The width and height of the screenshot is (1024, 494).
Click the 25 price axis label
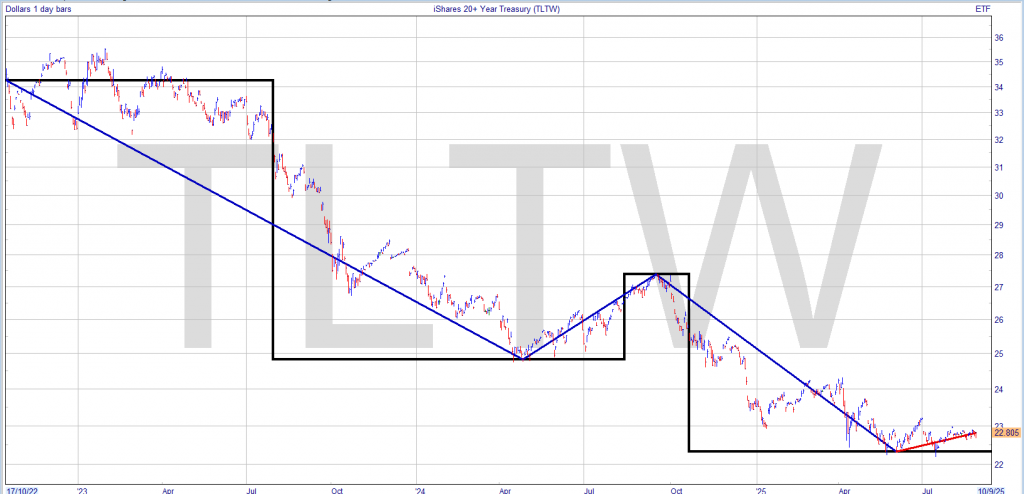pyautogui.click(x=999, y=354)
